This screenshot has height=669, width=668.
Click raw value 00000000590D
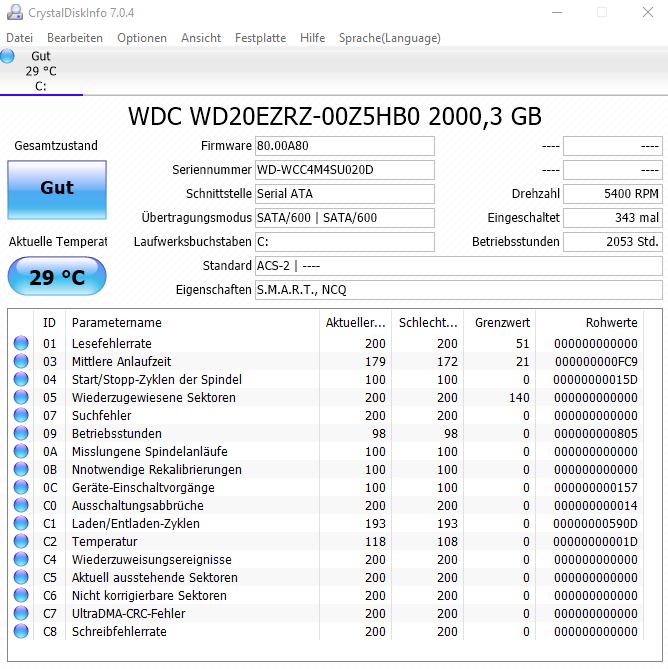pos(595,524)
